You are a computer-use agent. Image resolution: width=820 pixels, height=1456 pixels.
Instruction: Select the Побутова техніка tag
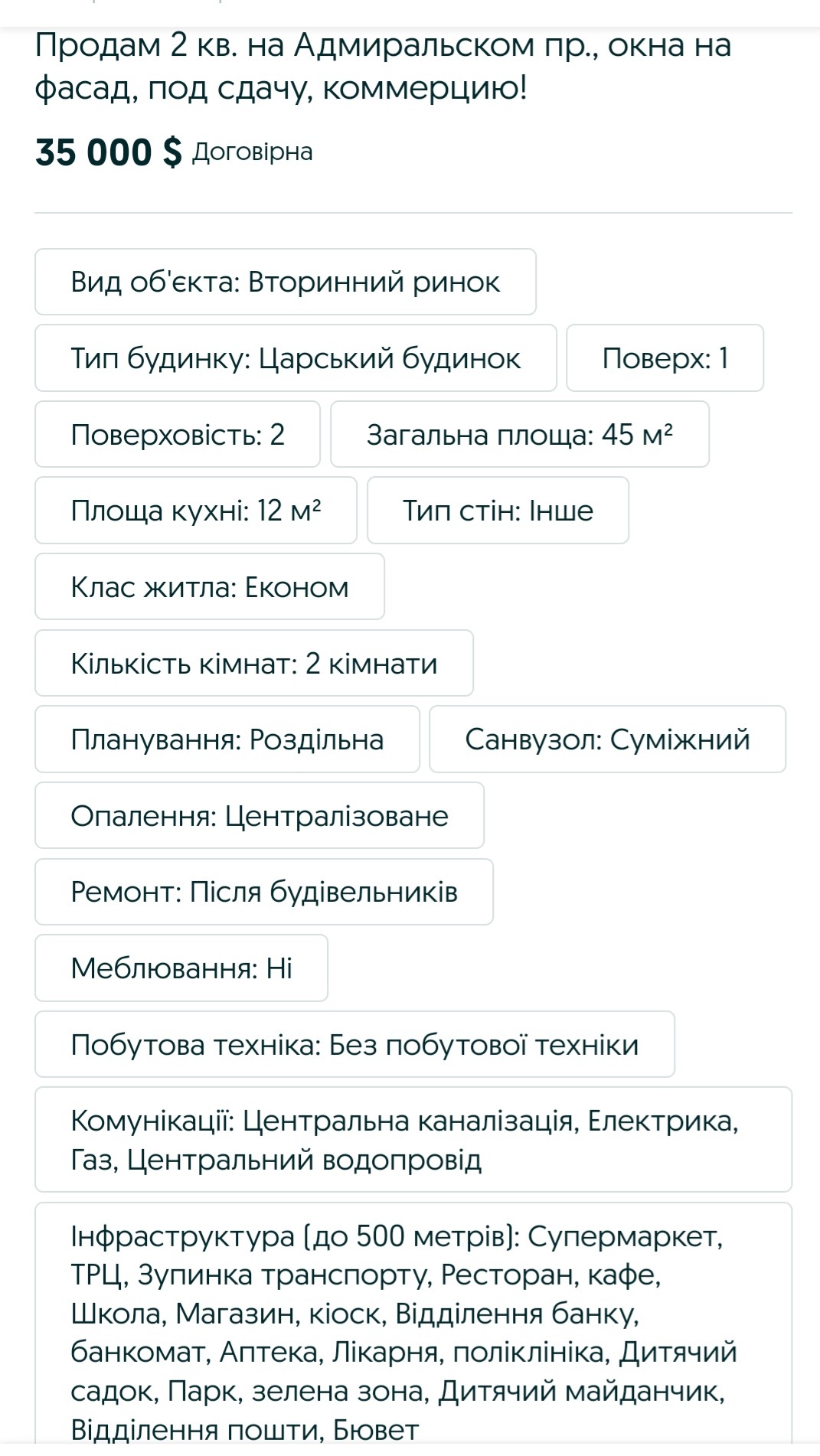(355, 1044)
